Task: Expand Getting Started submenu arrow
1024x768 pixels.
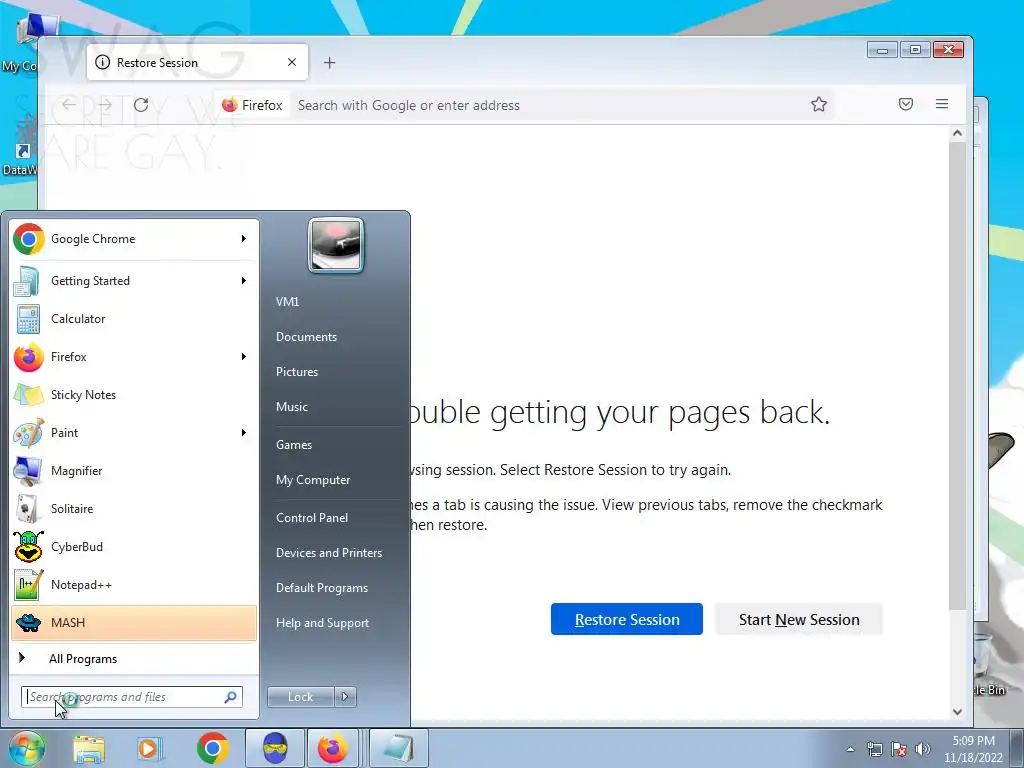Action: (244, 281)
